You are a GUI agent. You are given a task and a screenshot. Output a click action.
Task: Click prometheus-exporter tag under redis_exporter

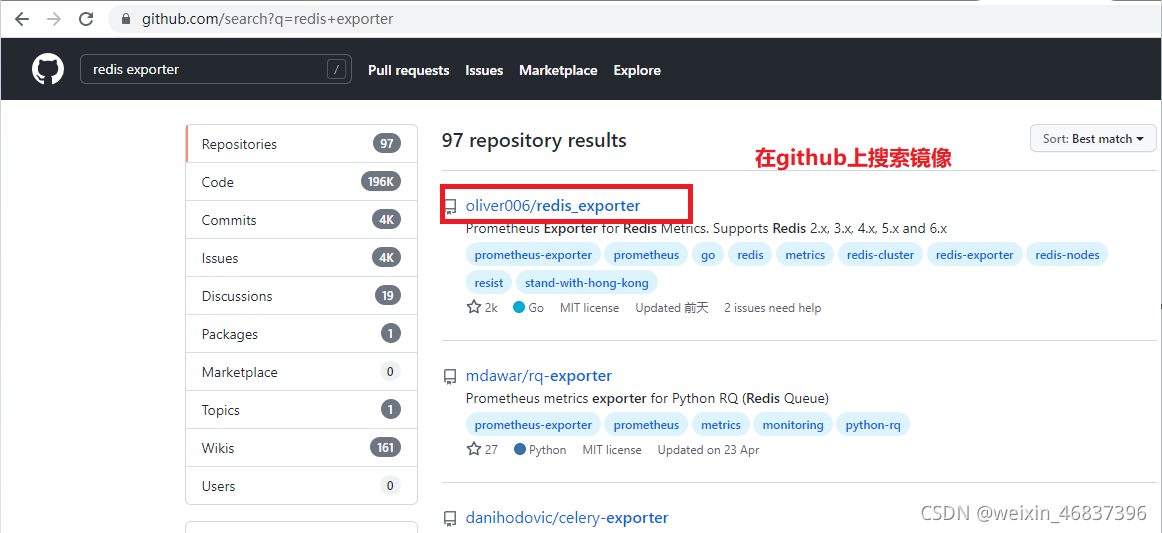pos(534,255)
